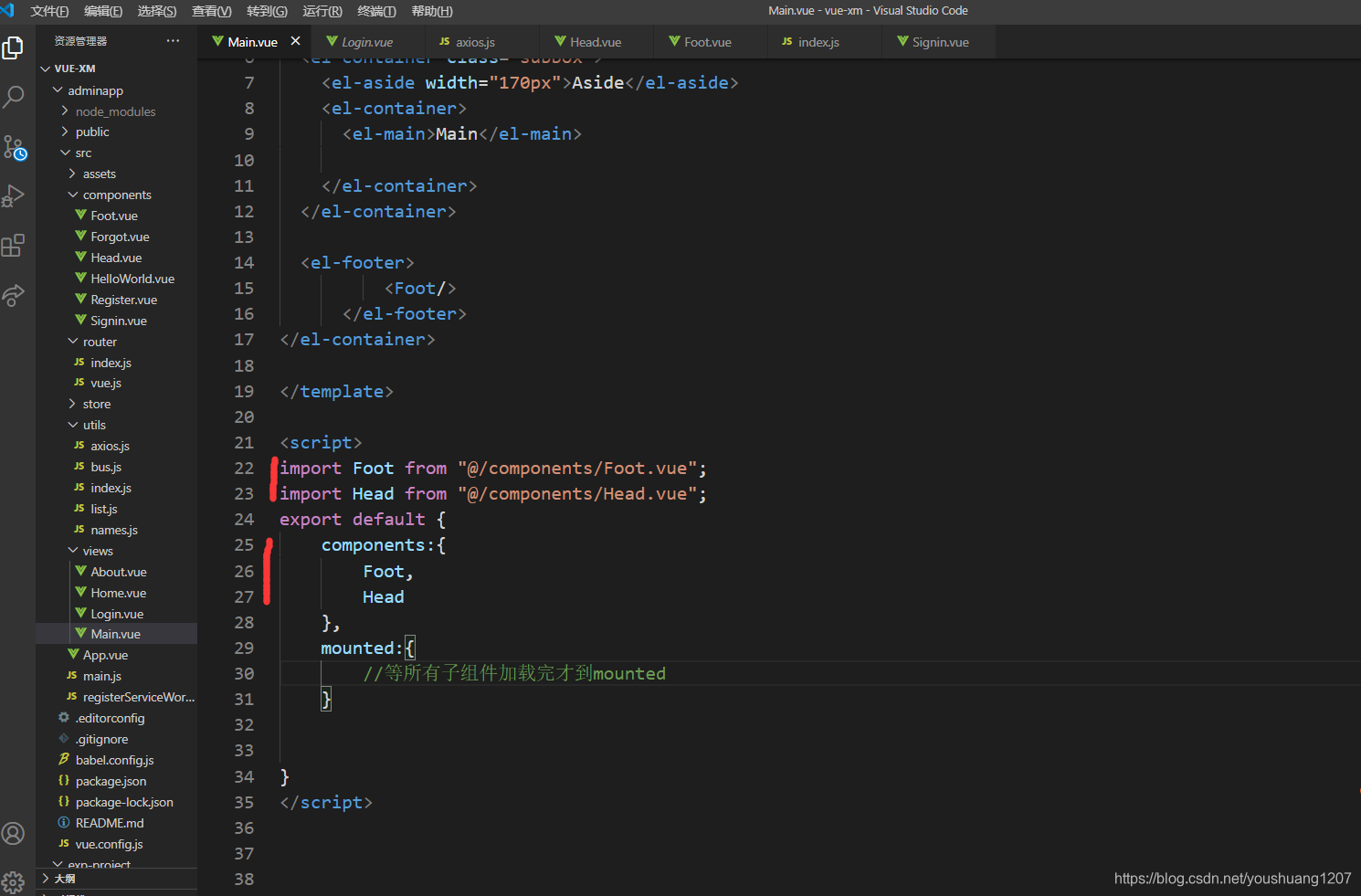Image resolution: width=1361 pixels, height=896 pixels.
Task: Expand the store folder
Action: point(116,404)
